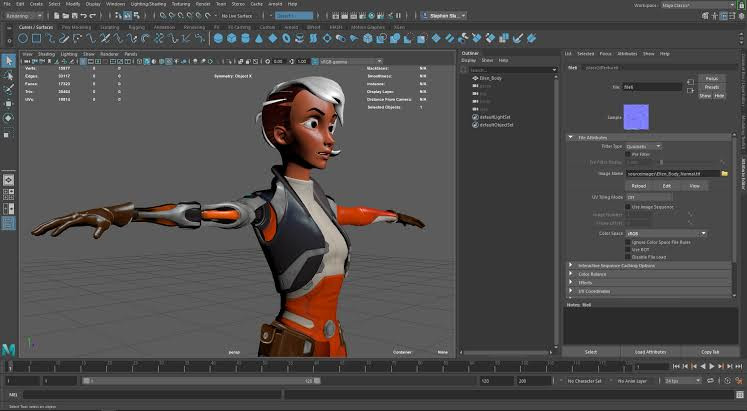The width and height of the screenshot is (747, 411).
Task: Click the pause render icon
Action: 398,16
